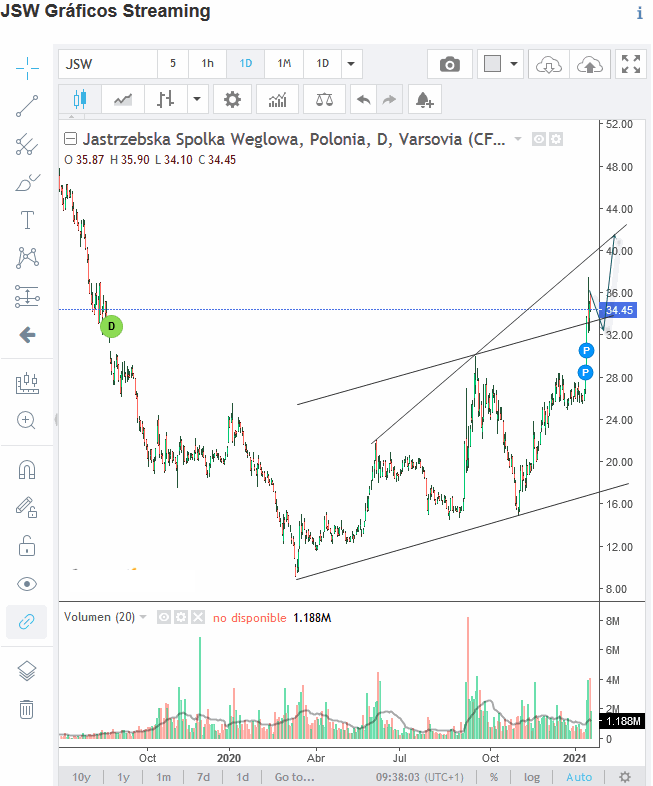Screen dimensions: 653x786
Task: Open Volumen indicator settings gear
Action: tap(181, 617)
